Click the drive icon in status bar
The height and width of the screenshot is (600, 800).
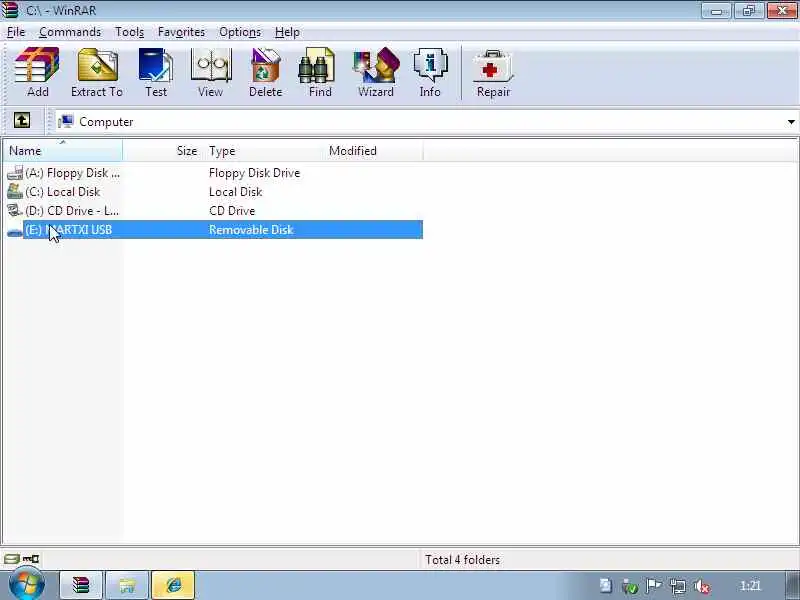pos(11,559)
